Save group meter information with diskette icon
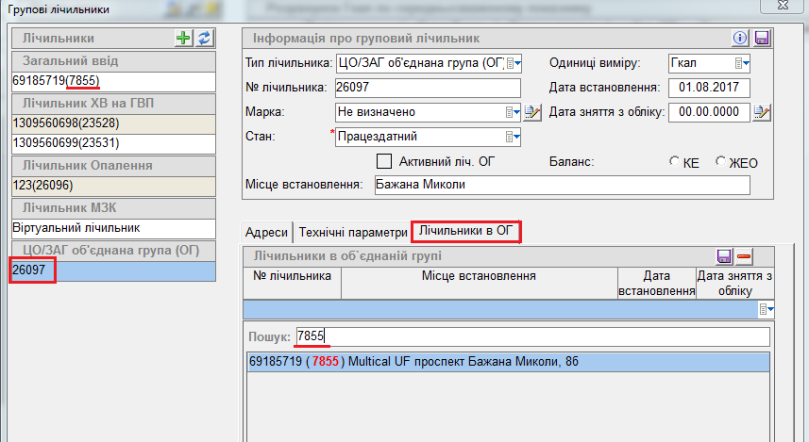This screenshot has width=809, height=442. 761,38
